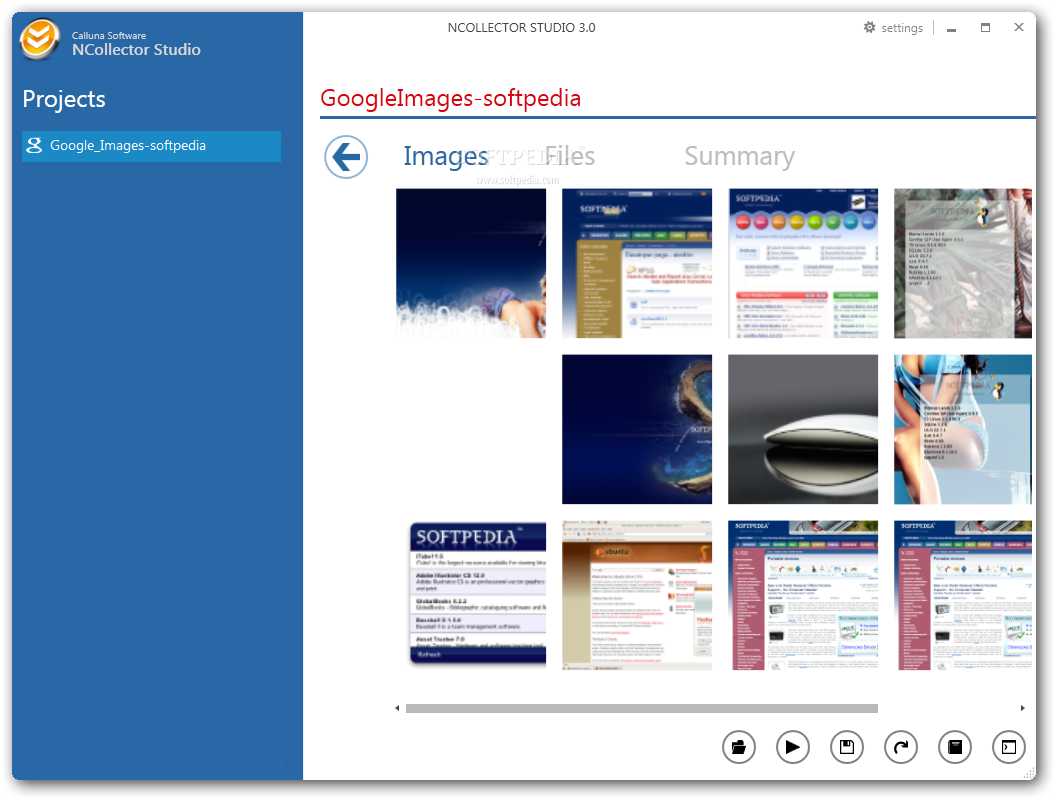Viewport: 1056px width, 800px height.
Task: Select the Google_Images-softpedia project
Action: tap(152, 145)
